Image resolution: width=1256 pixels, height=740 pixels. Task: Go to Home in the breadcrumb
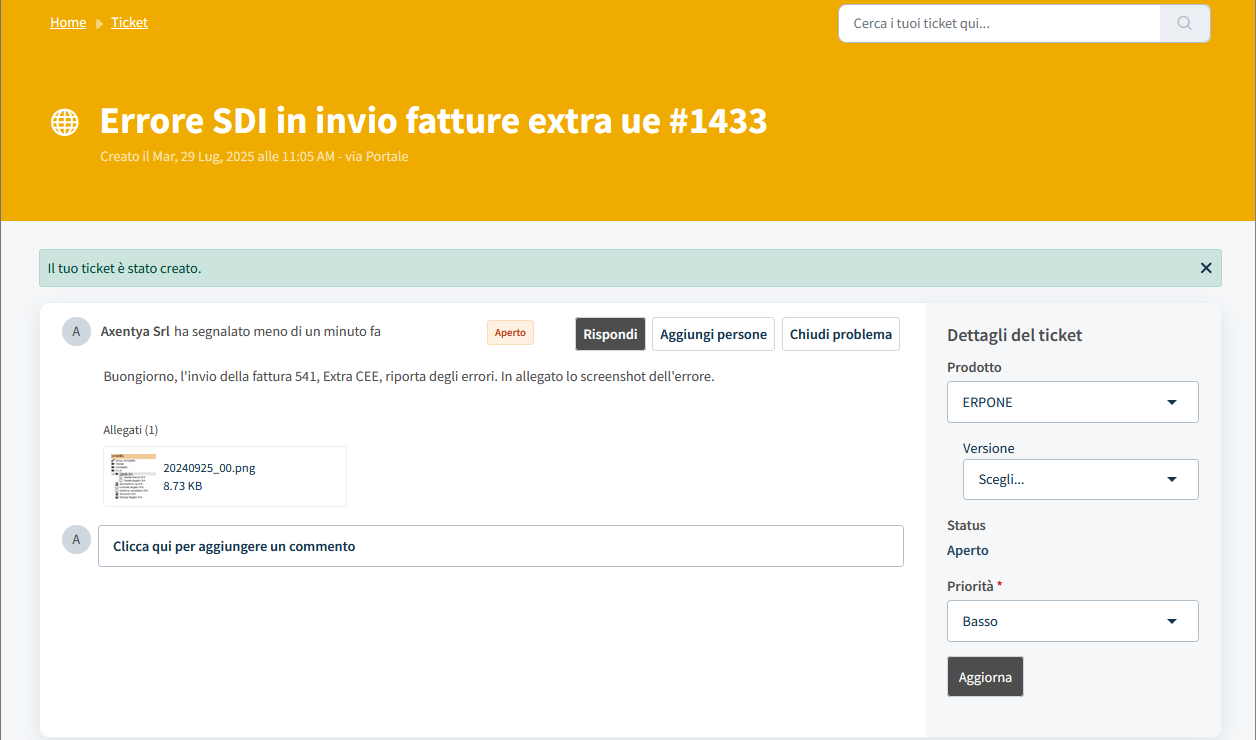click(68, 22)
